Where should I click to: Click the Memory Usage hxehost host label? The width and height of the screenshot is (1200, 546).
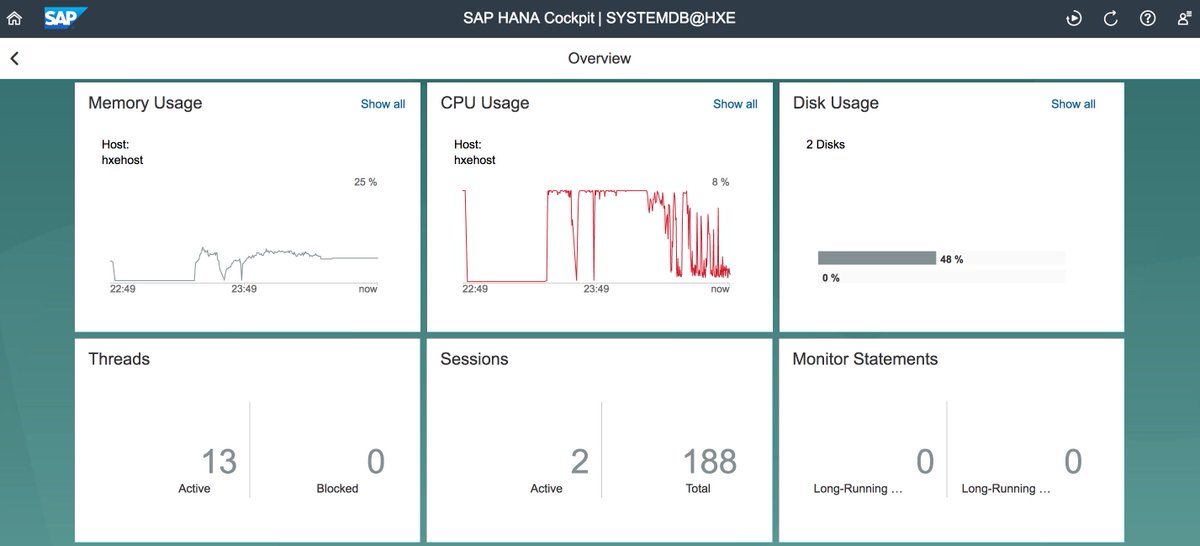[x=122, y=160]
